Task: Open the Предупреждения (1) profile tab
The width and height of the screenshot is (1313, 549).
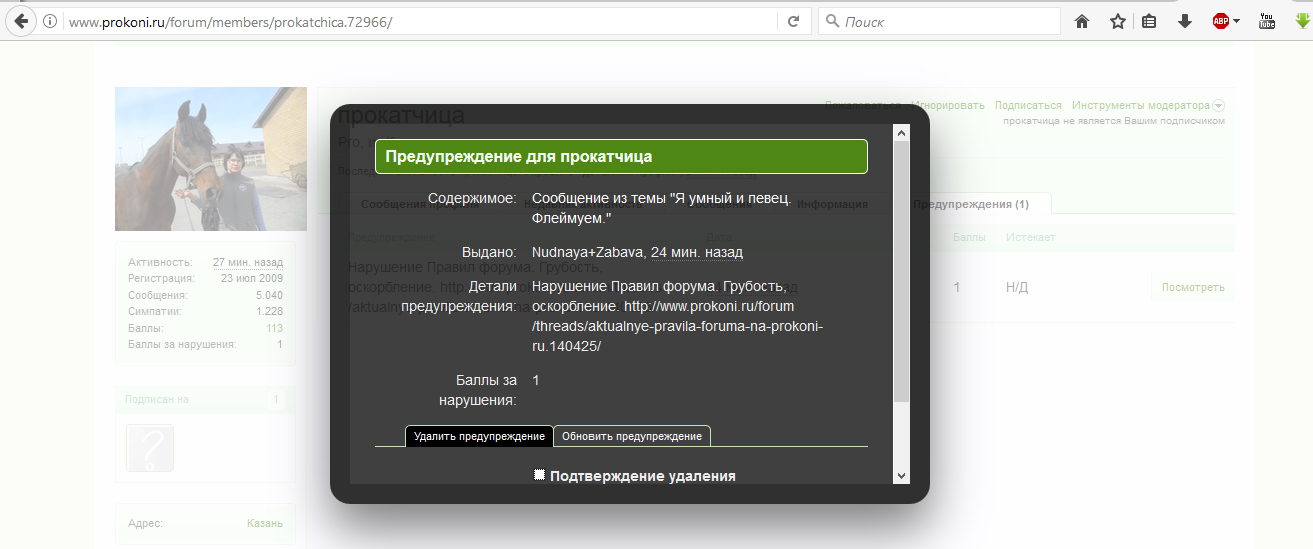Action: [970, 204]
